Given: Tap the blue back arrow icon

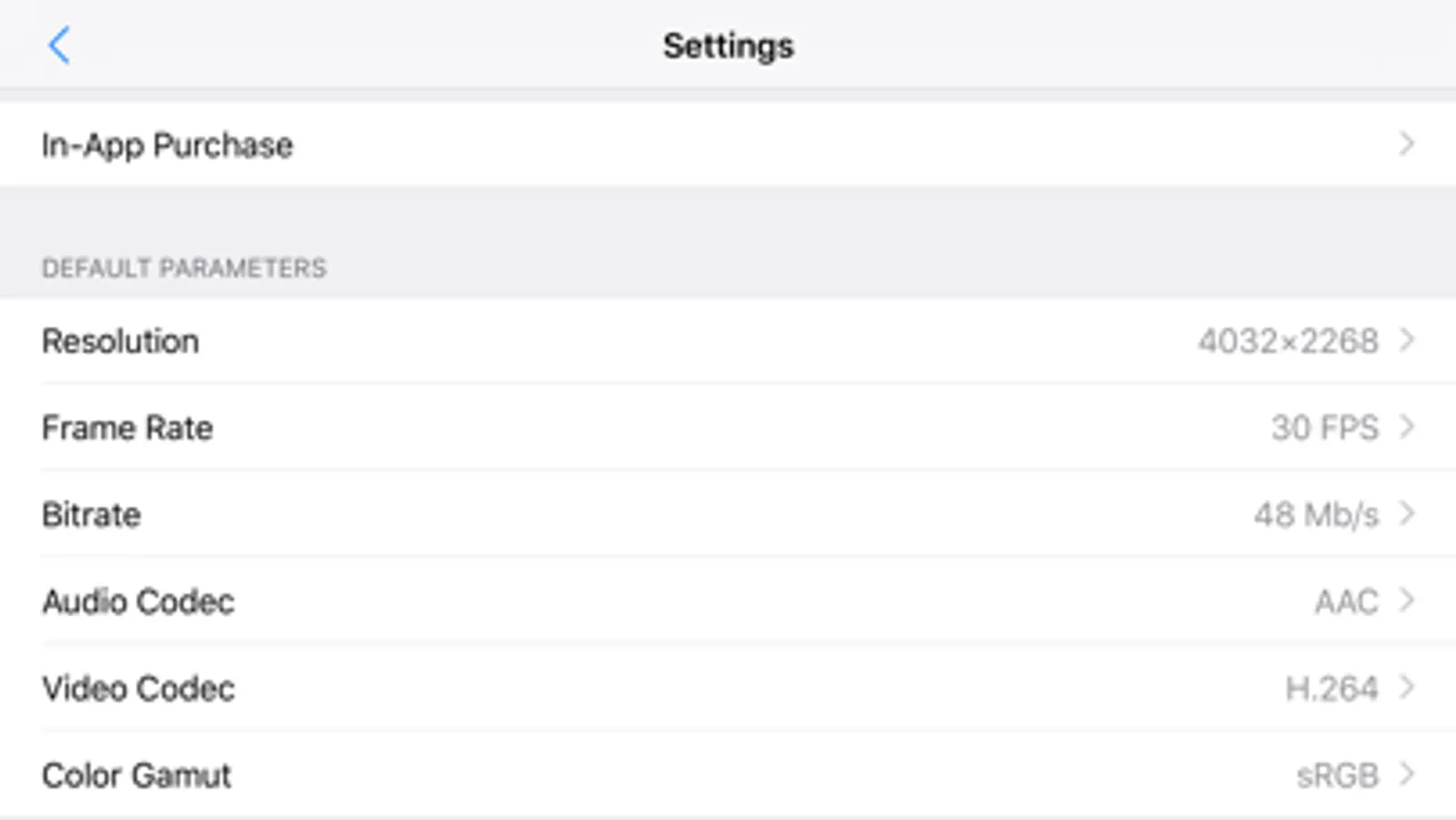Looking at the screenshot, I should pos(59,46).
